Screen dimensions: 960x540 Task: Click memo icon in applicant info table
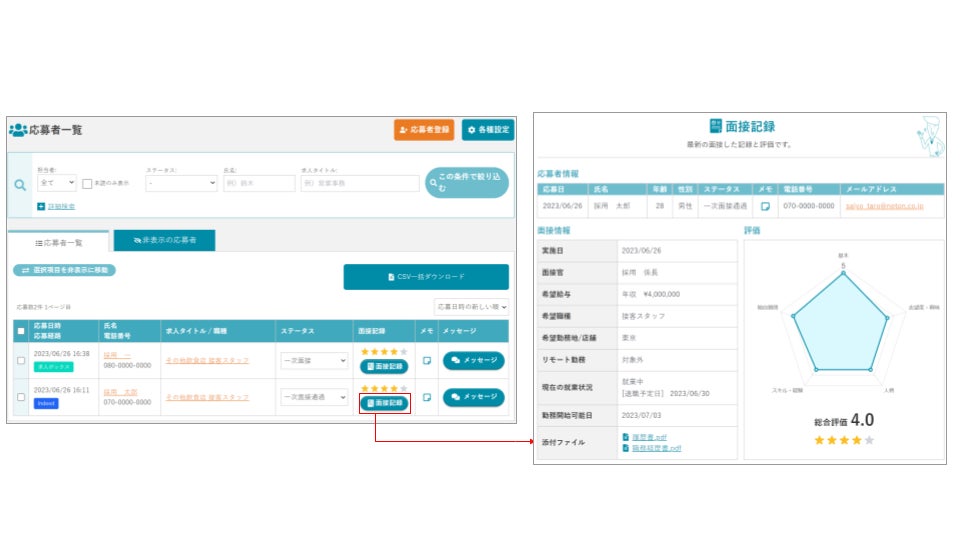(x=765, y=206)
